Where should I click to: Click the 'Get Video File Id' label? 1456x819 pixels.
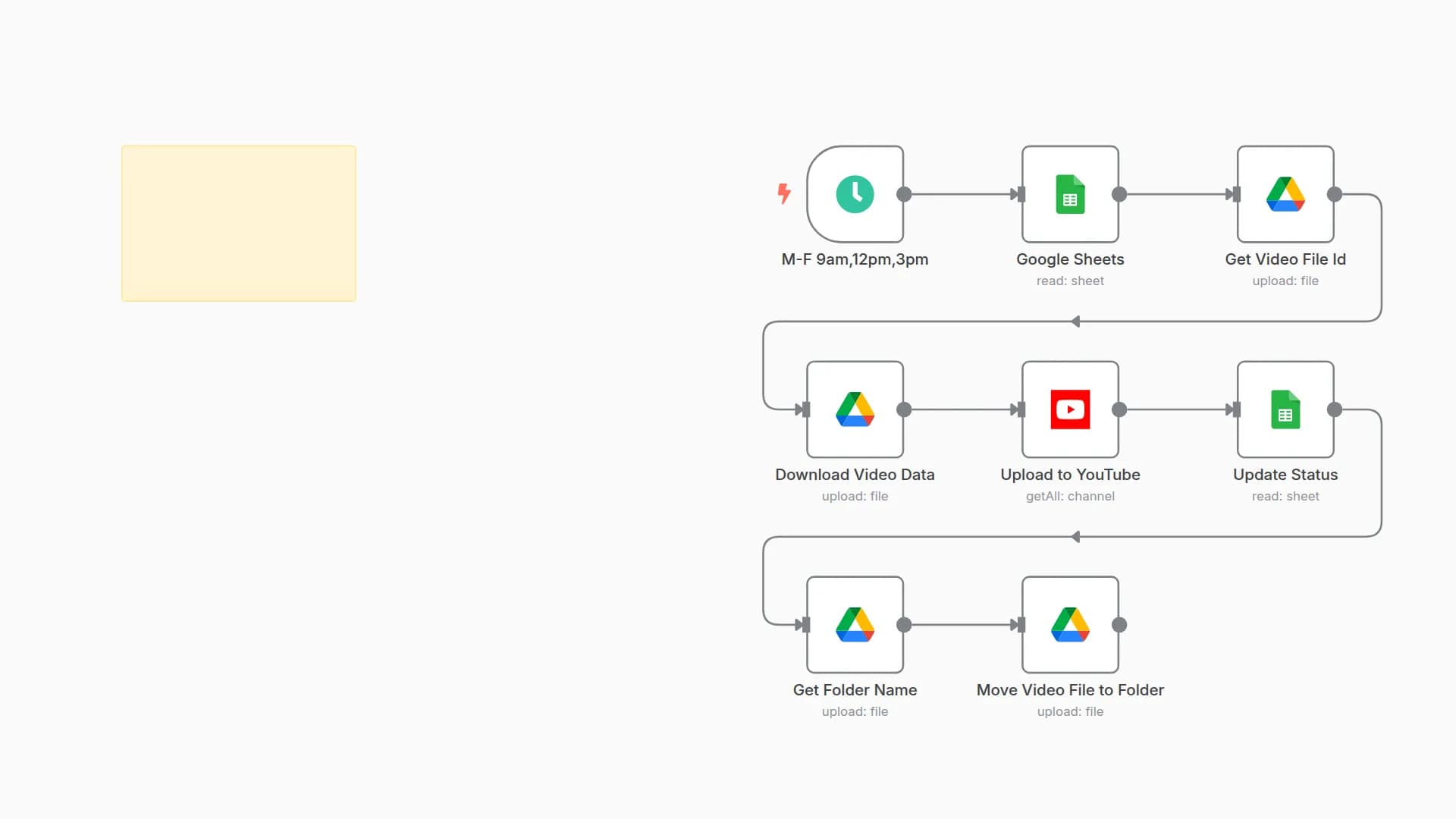[x=1285, y=259]
